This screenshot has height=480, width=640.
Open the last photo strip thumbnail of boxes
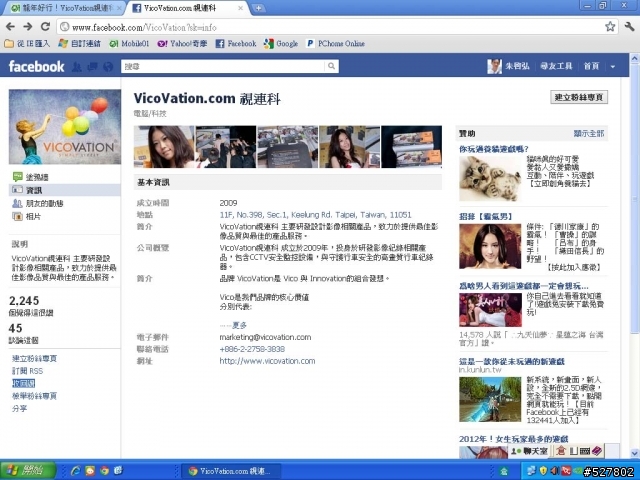point(411,147)
